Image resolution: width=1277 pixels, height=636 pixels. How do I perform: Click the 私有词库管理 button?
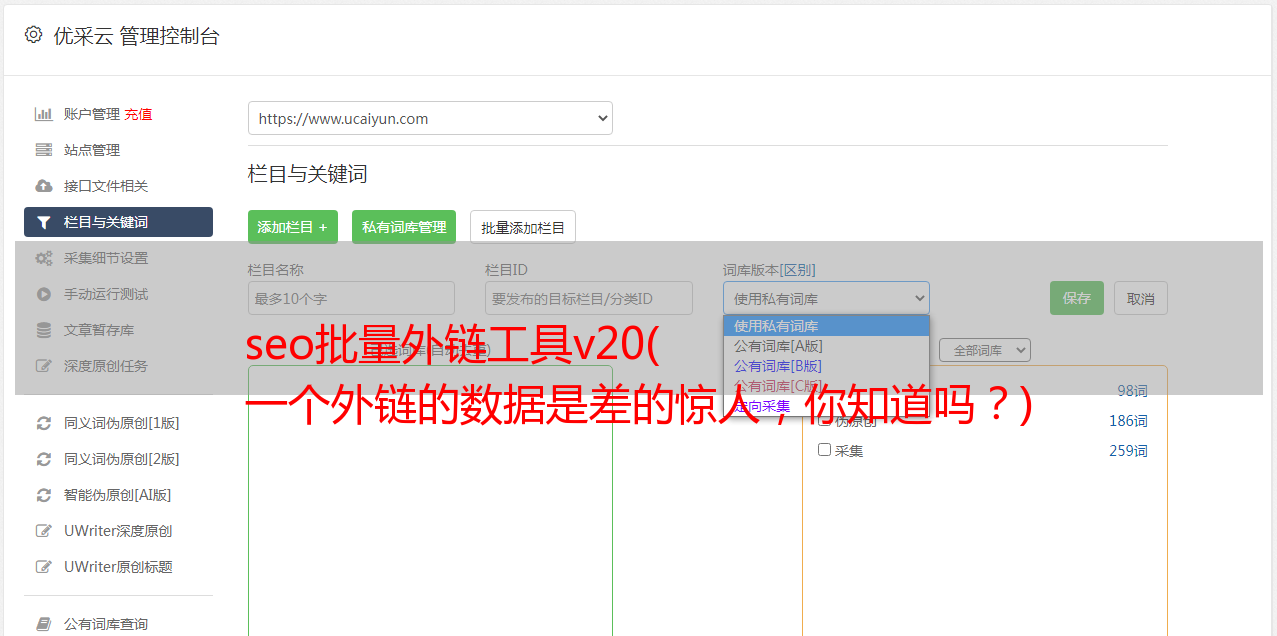404,227
